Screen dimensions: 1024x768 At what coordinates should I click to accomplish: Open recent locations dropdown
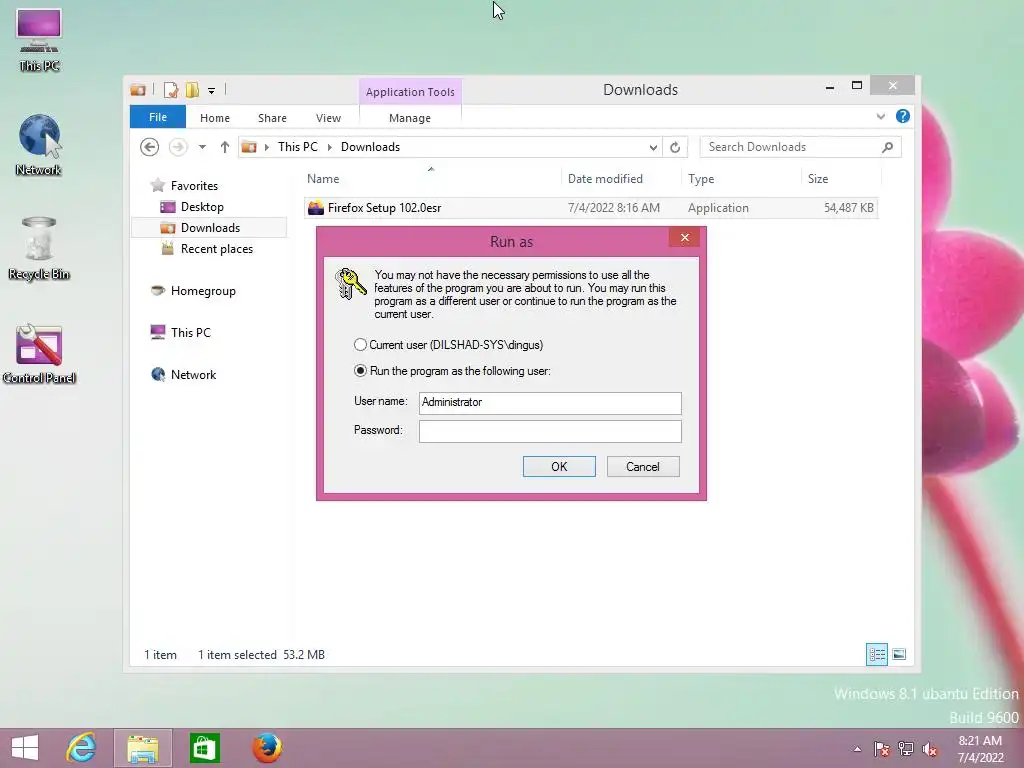pos(202,148)
